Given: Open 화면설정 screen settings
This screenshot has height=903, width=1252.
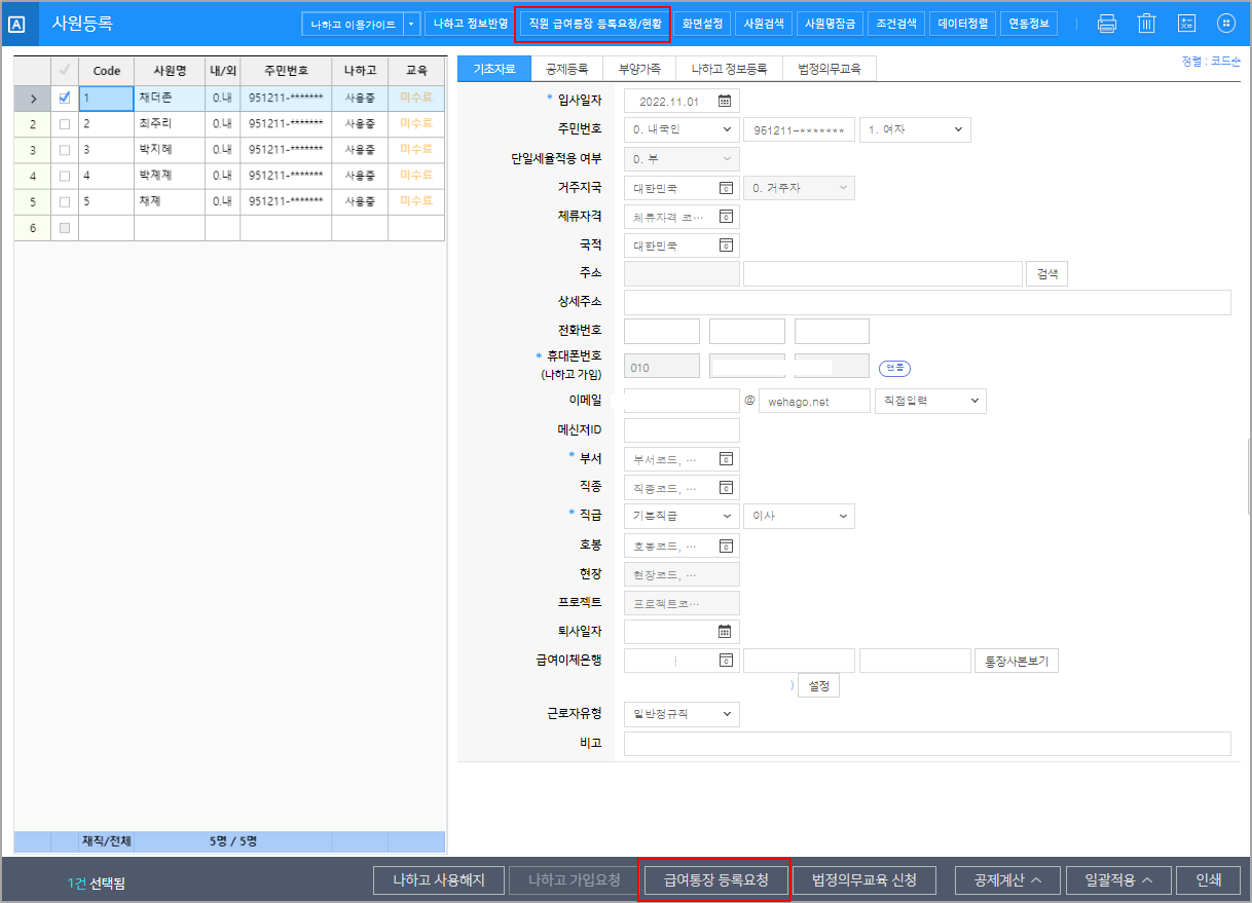Looking at the screenshot, I should pyautogui.click(x=702, y=24).
